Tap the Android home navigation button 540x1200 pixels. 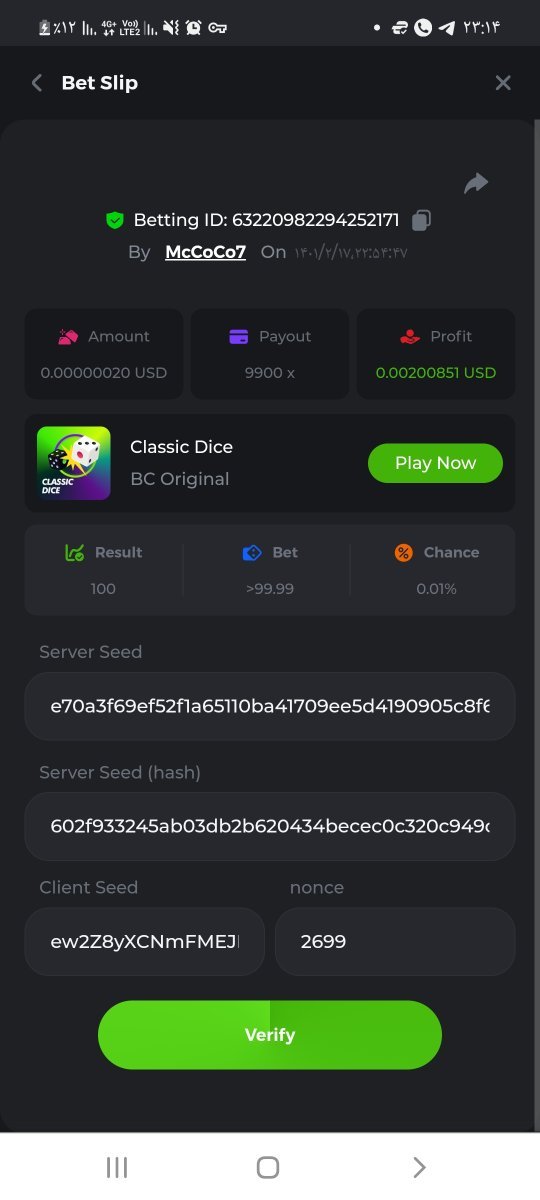(x=268, y=1167)
